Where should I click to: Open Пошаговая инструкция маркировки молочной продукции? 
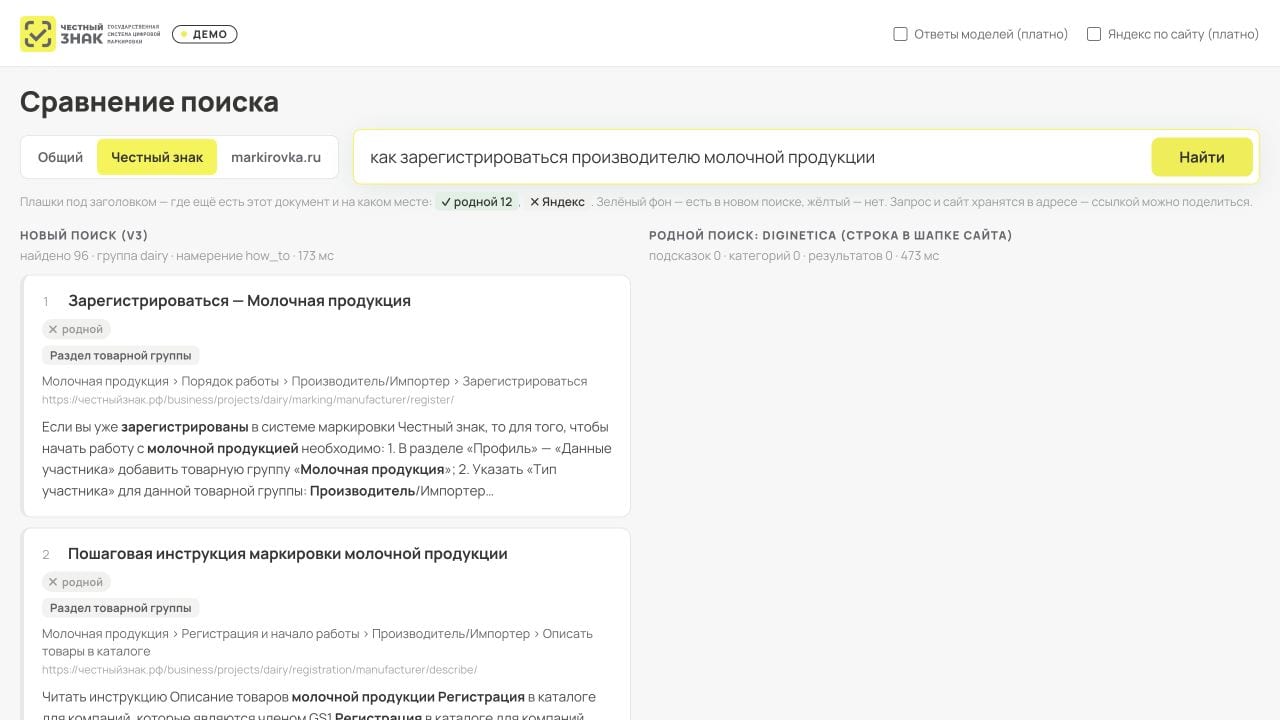(288, 554)
